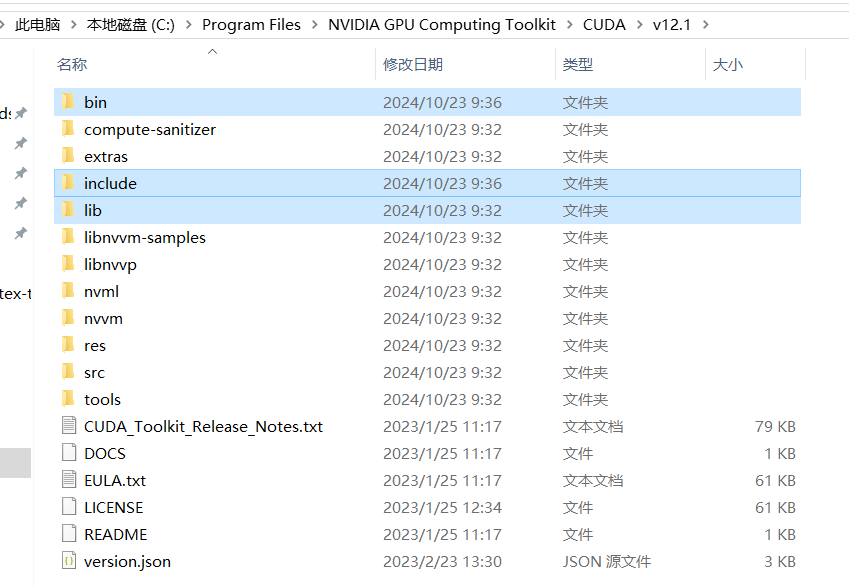Screen dimensions: 849x587
Task: Click the 3 KB size of version.json
Action: pyautogui.click(x=780, y=562)
